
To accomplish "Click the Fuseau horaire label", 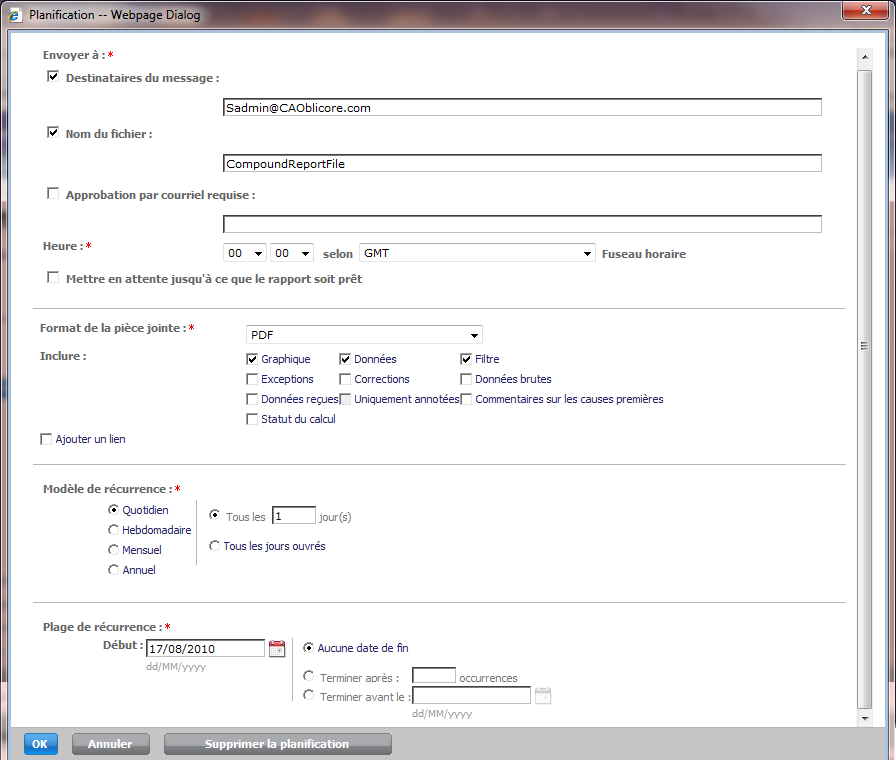I will (643, 254).
